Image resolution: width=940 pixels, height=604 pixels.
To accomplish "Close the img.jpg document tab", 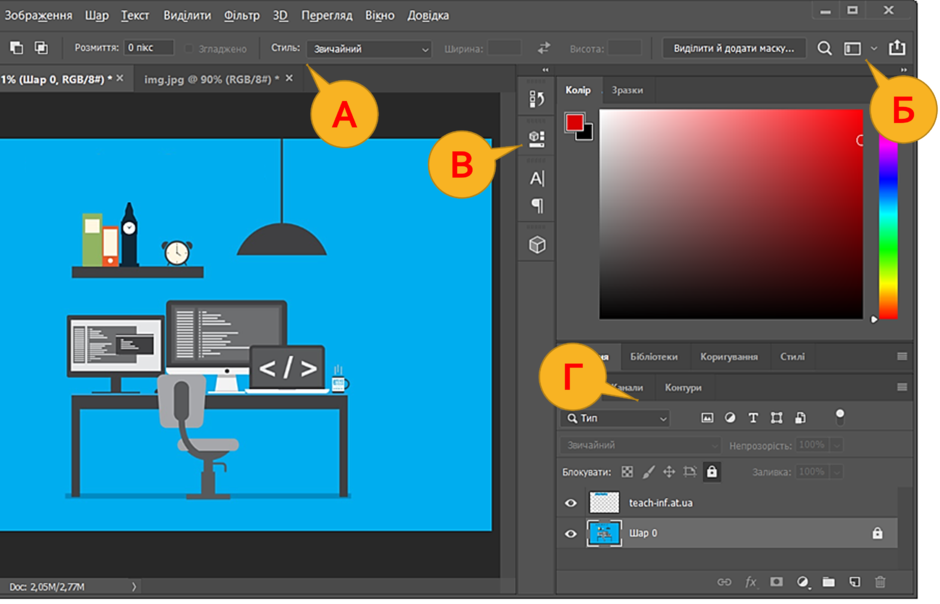I will tap(290, 78).
